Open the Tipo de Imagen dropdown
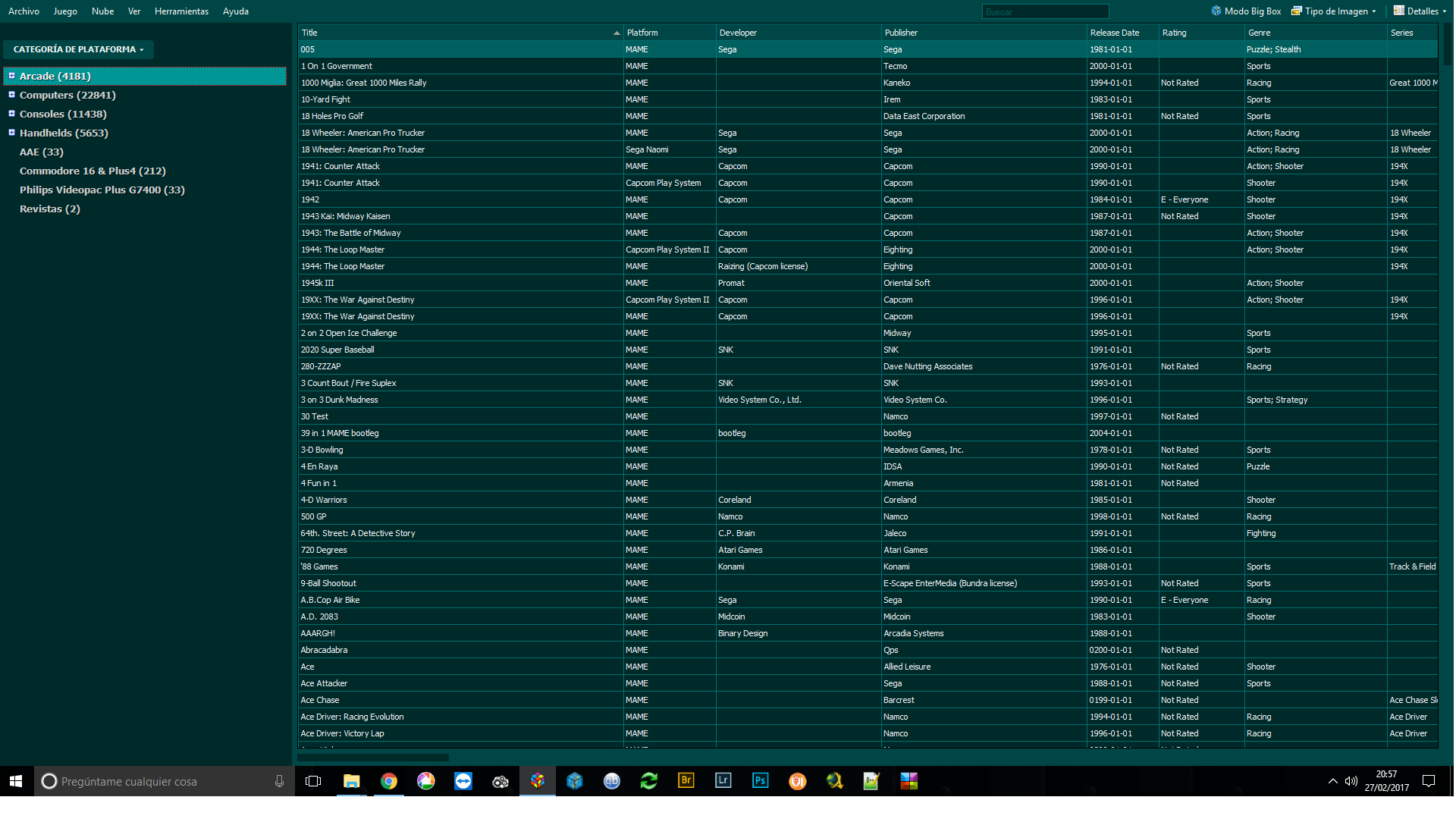The image size is (1456, 819). [1334, 11]
